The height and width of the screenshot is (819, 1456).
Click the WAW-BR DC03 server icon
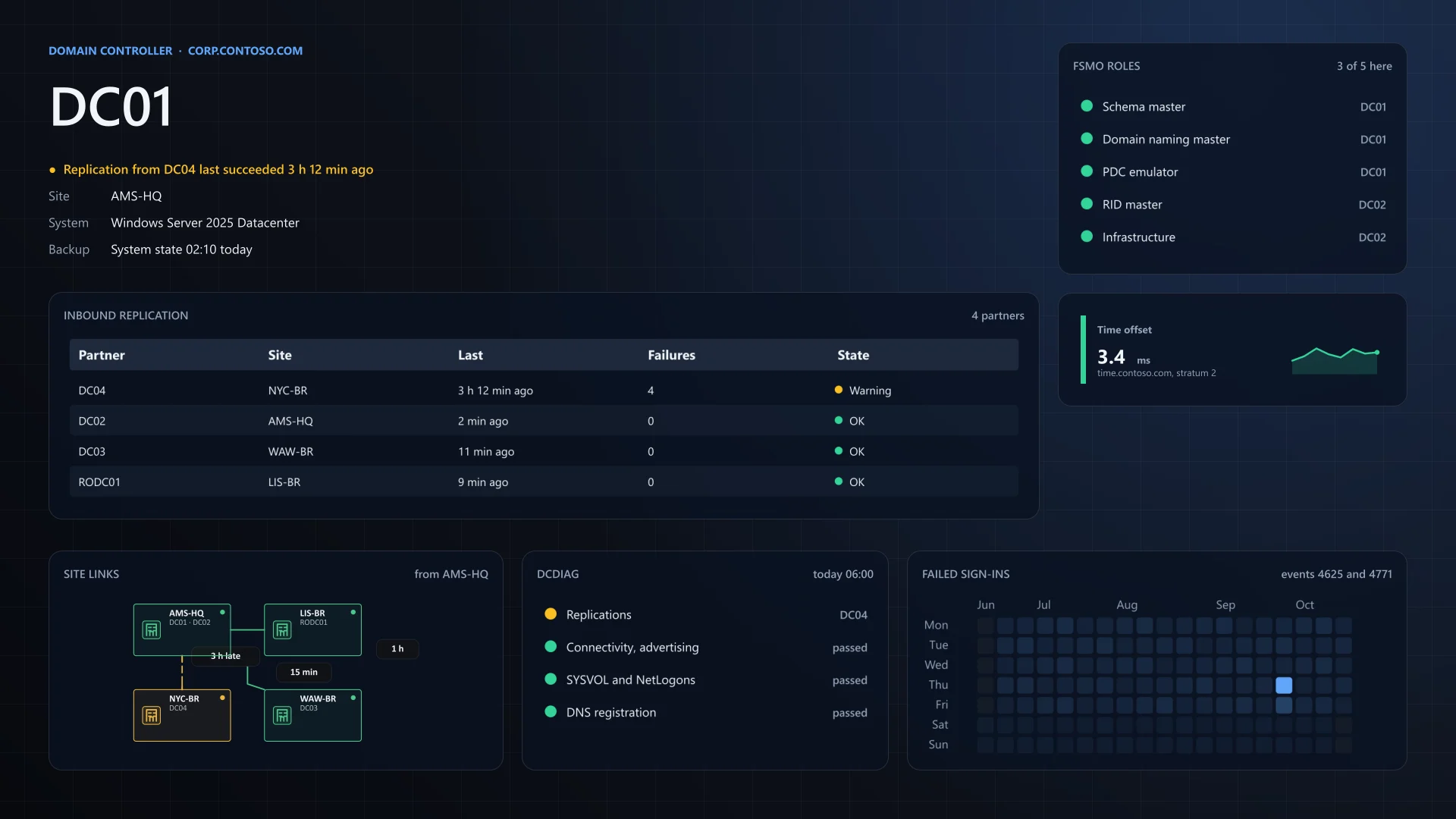pos(282,716)
